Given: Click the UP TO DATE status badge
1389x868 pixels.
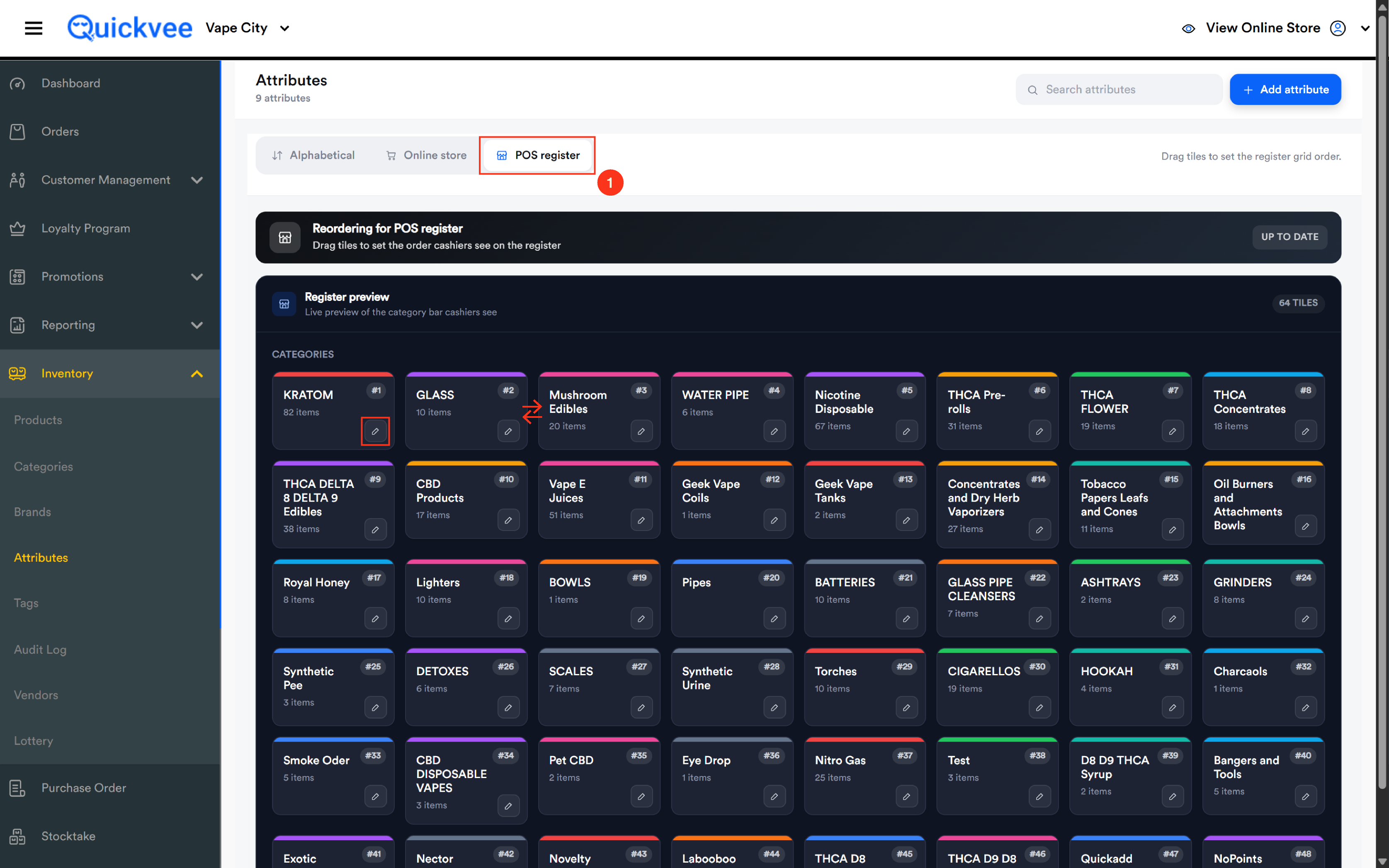Looking at the screenshot, I should pos(1289,237).
